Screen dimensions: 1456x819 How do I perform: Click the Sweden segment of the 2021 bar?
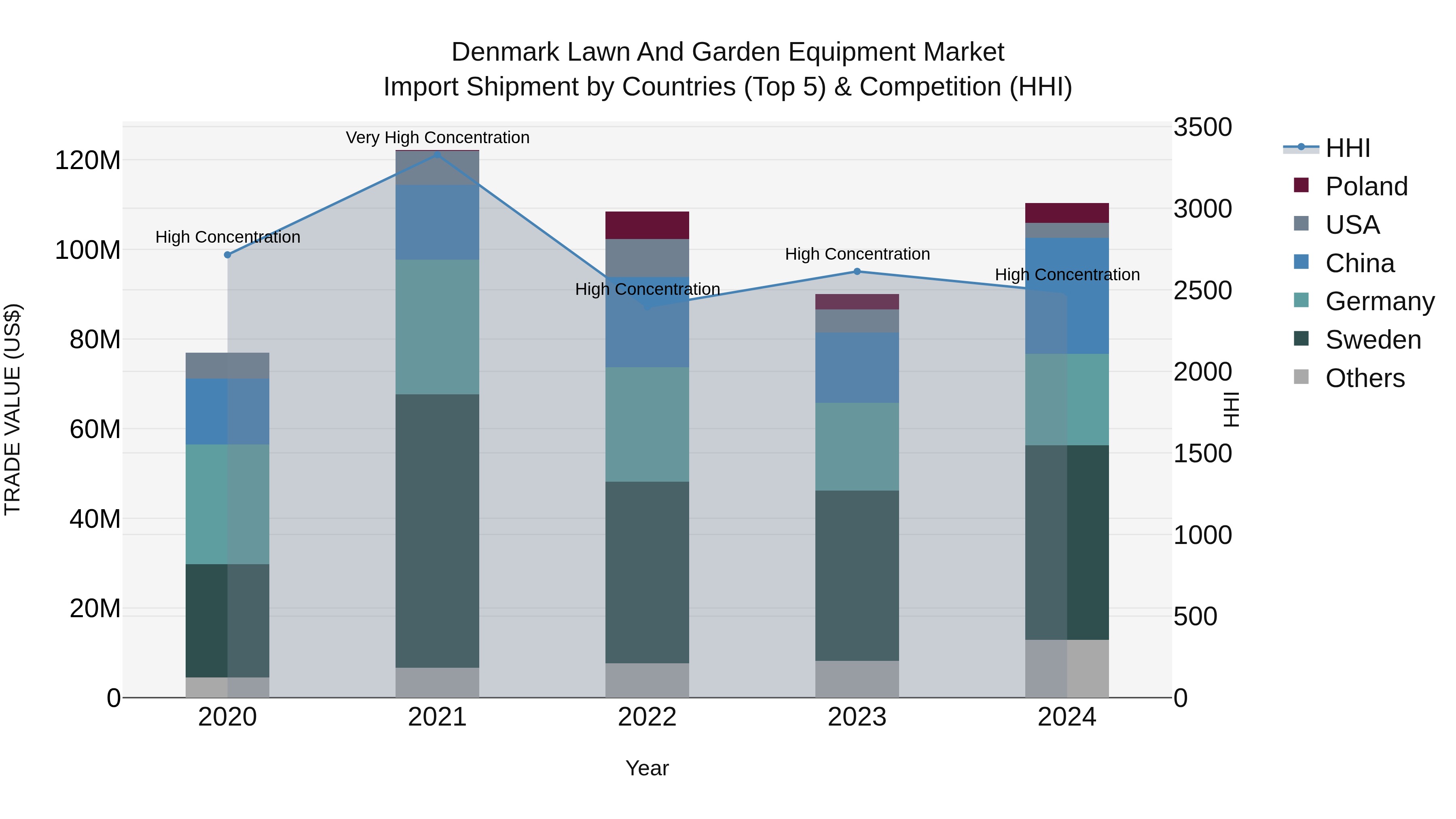438,531
